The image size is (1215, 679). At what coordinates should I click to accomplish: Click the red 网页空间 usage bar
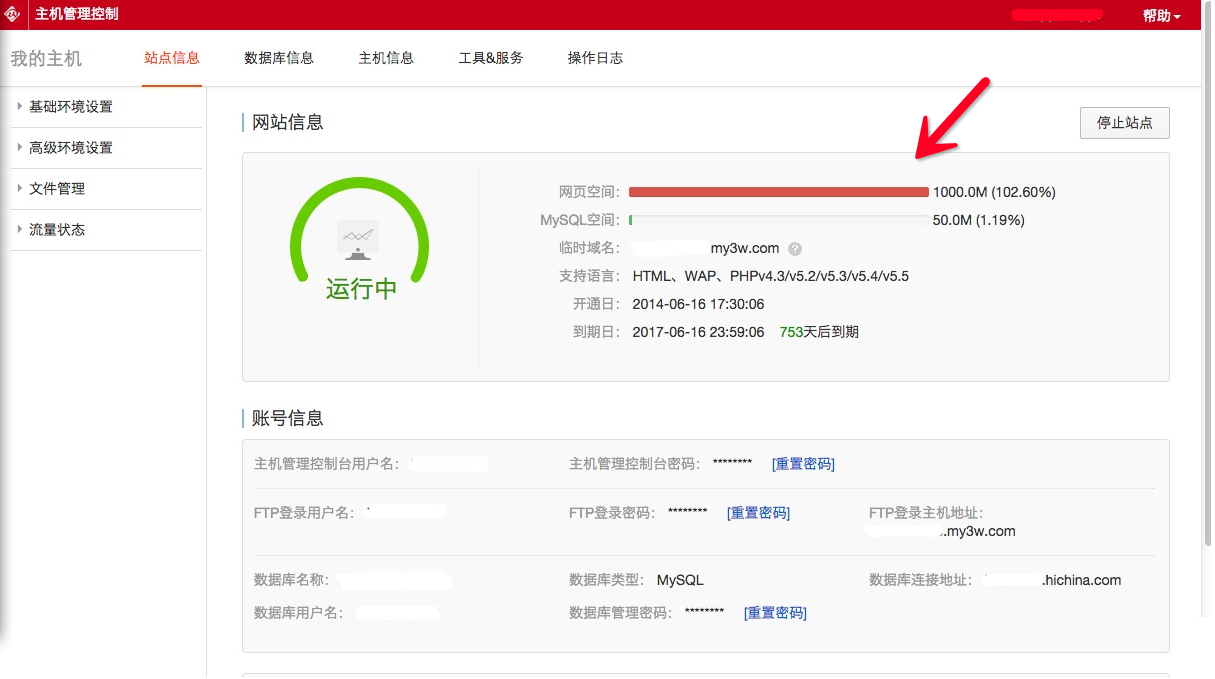click(x=778, y=192)
